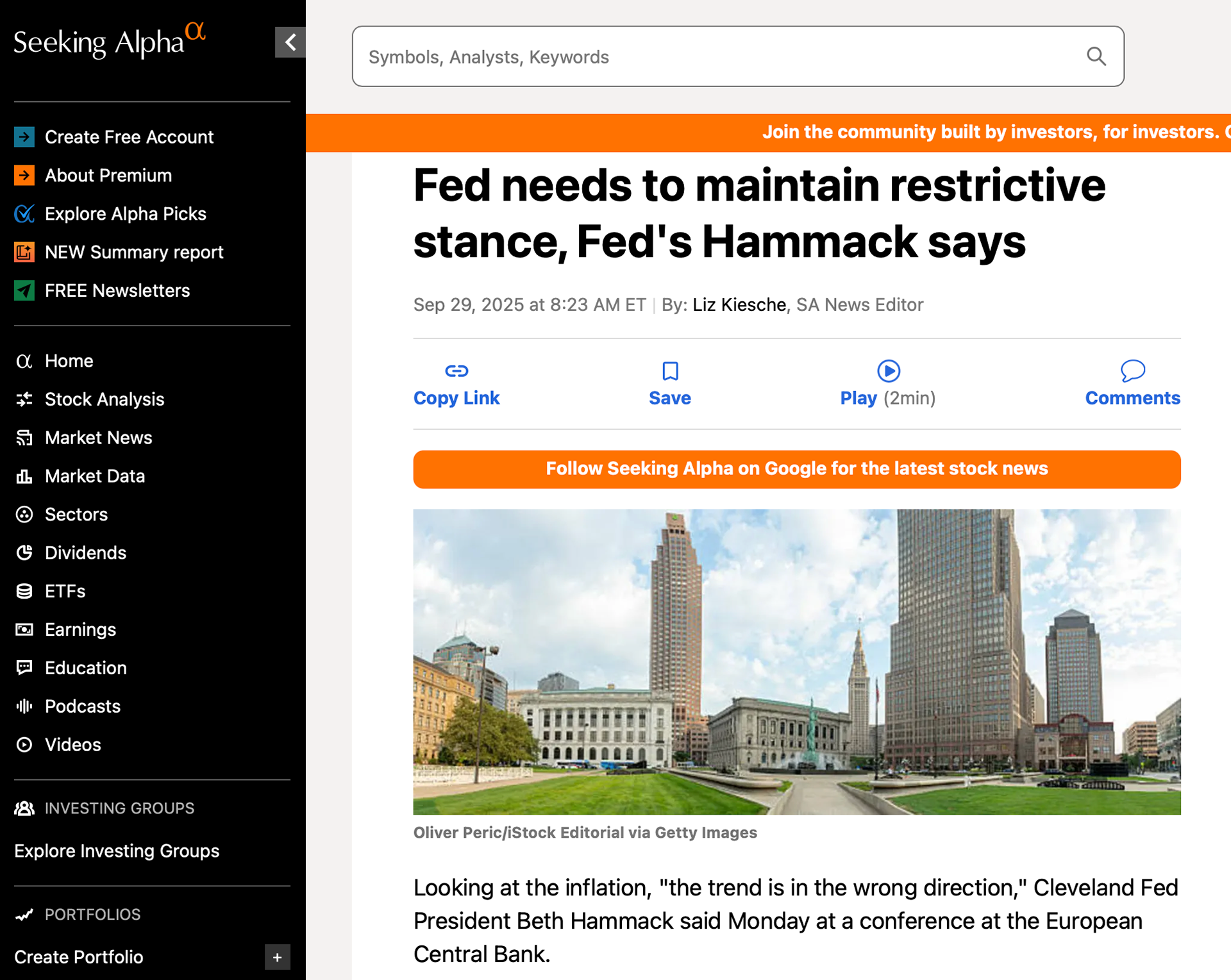Open Explore Investing Groups link
The width and height of the screenshot is (1231, 980).
pyautogui.click(x=117, y=851)
